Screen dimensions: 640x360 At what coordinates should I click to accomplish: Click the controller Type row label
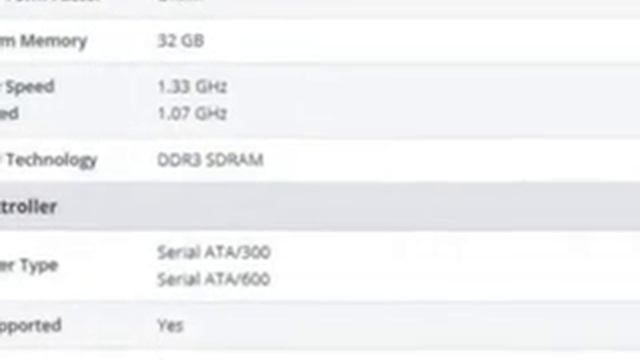point(29,266)
